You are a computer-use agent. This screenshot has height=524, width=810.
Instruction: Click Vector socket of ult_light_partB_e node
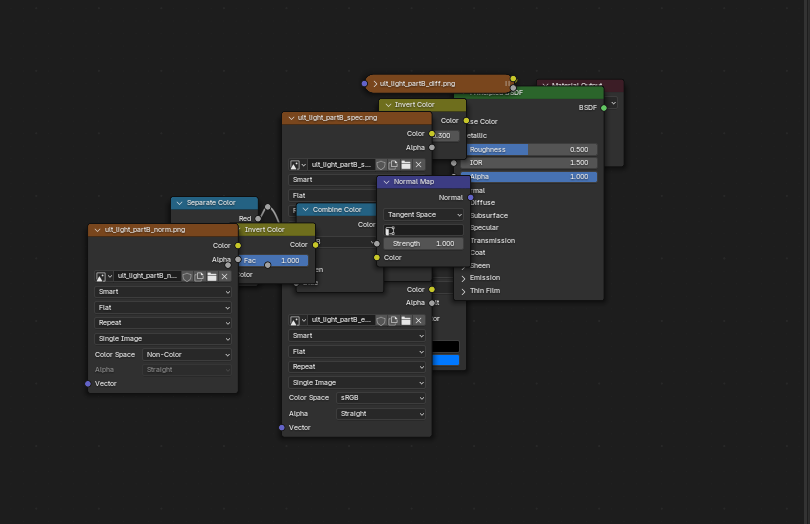[x=282, y=428]
